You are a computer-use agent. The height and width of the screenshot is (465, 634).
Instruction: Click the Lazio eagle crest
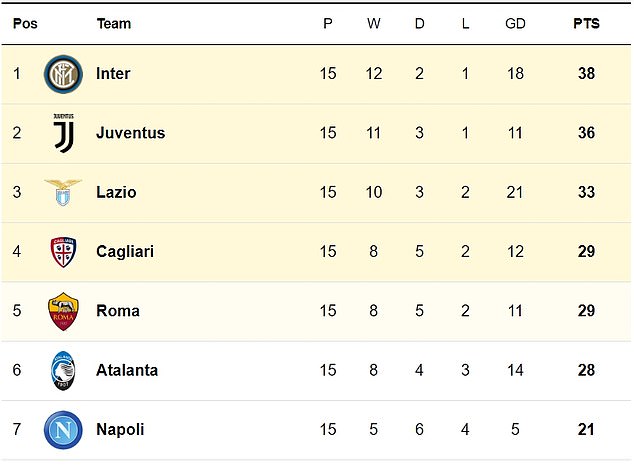pyautogui.click(x=62, y=192)
